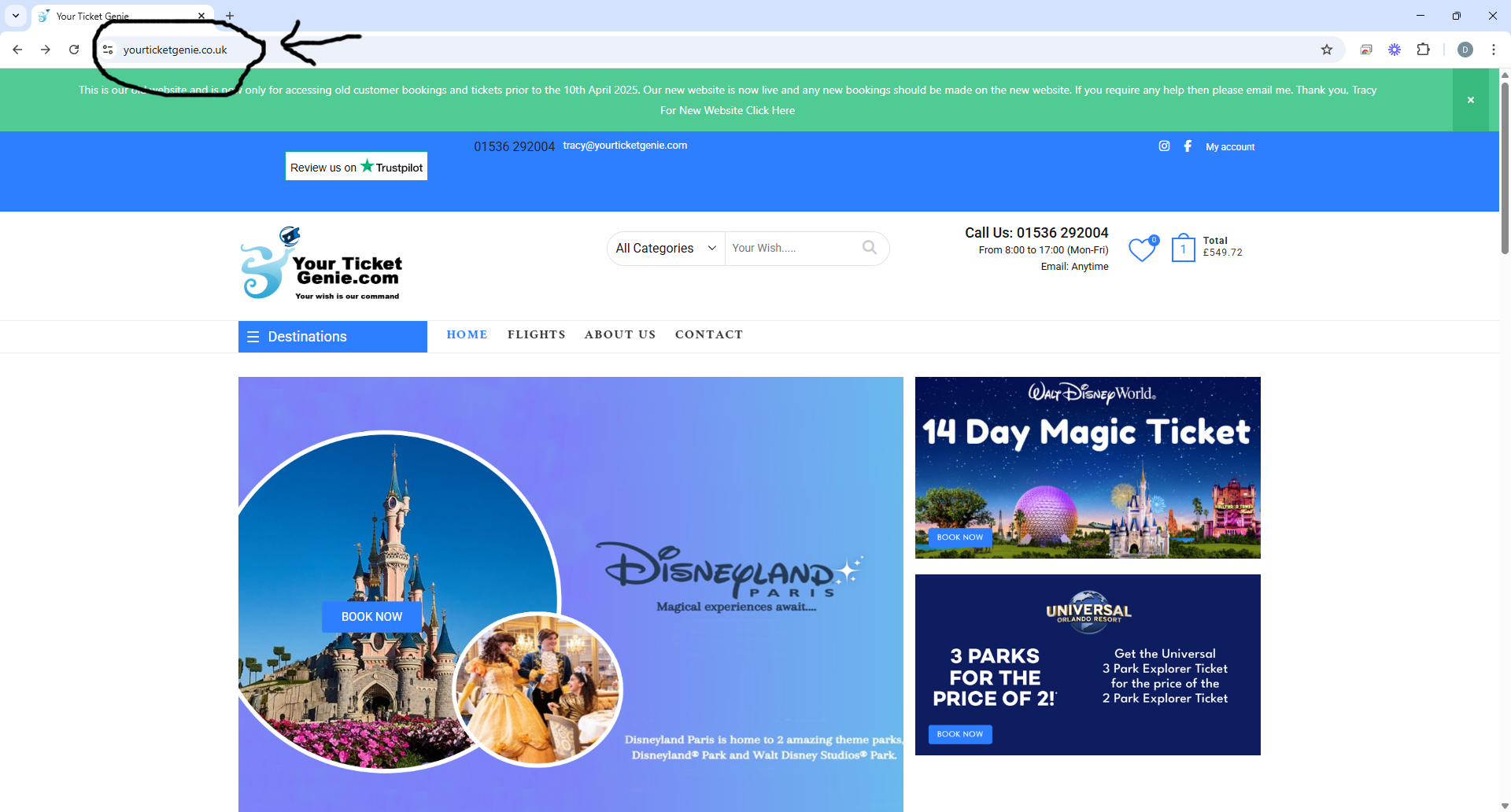Select the FLIGHTS menu item

537,334
